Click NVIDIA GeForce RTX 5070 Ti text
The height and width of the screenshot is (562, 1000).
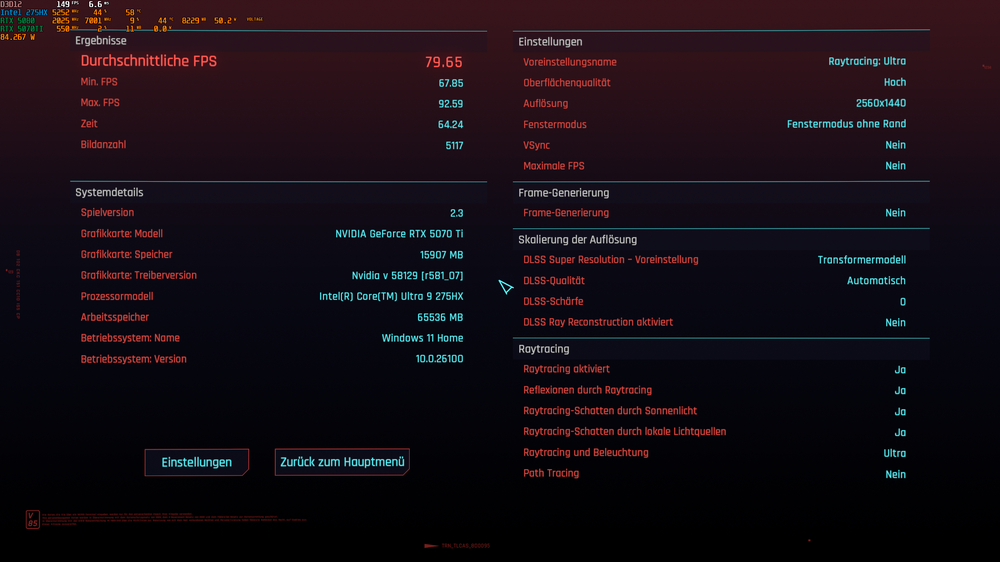(399, 234)
